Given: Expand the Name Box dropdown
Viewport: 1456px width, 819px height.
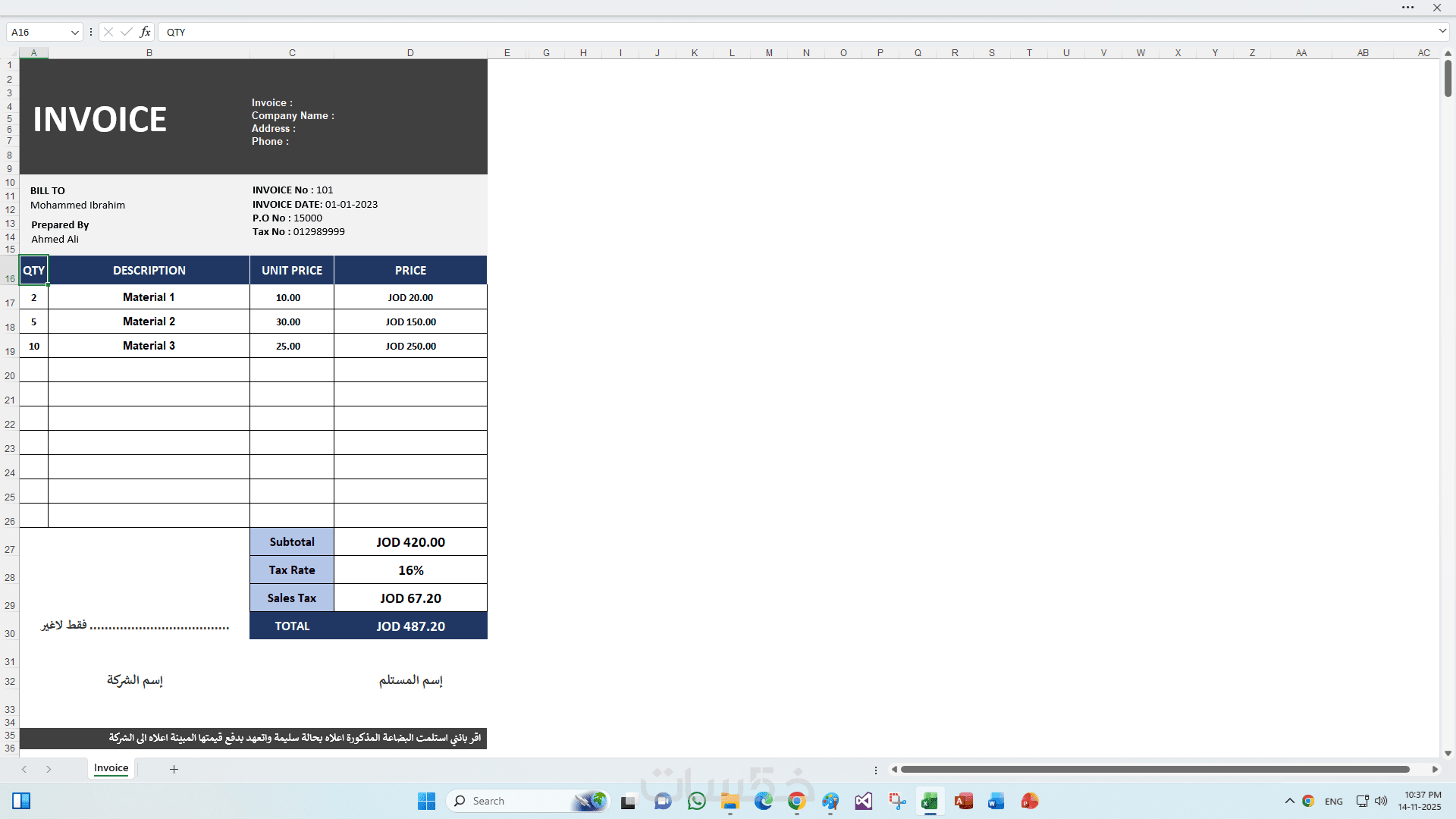Looking at the screenshot, I should tap(74, 32).
